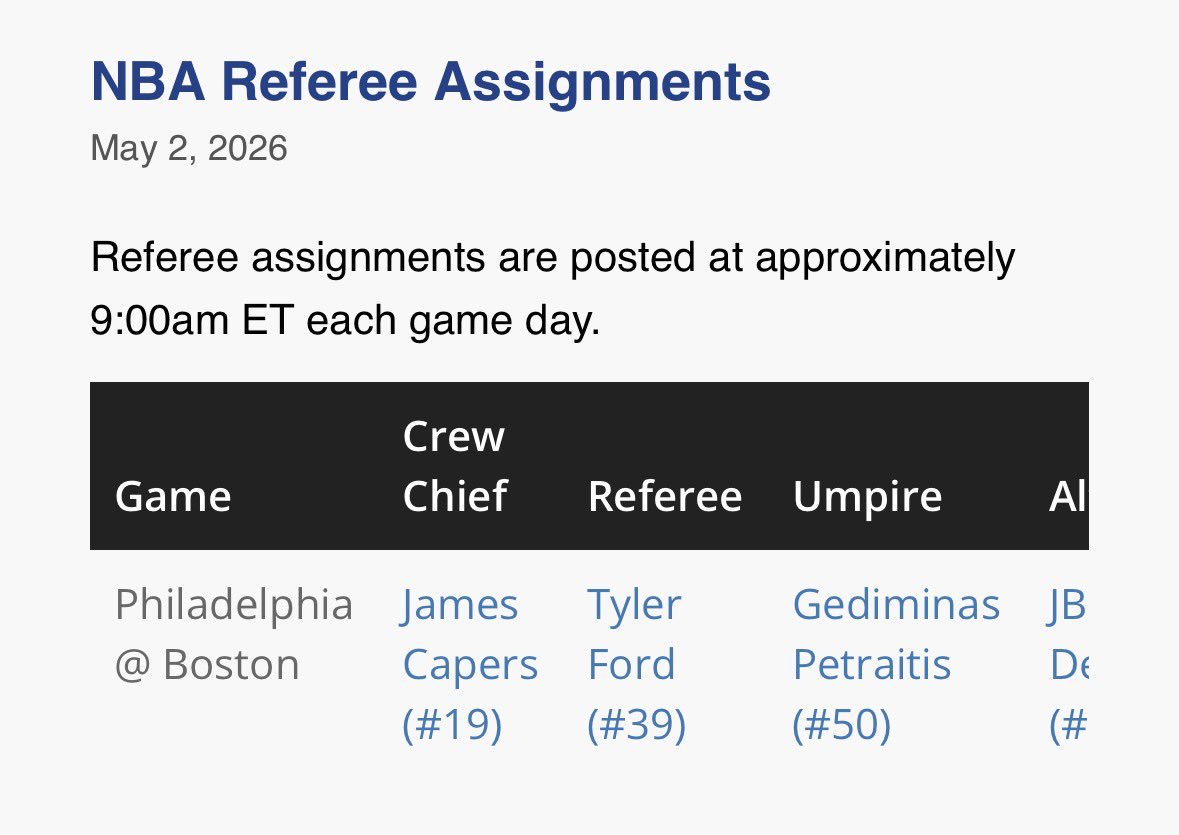Open Gediminas Petraitis umpire link
This screenshot has height=835, width=1179.
[896, 664]
